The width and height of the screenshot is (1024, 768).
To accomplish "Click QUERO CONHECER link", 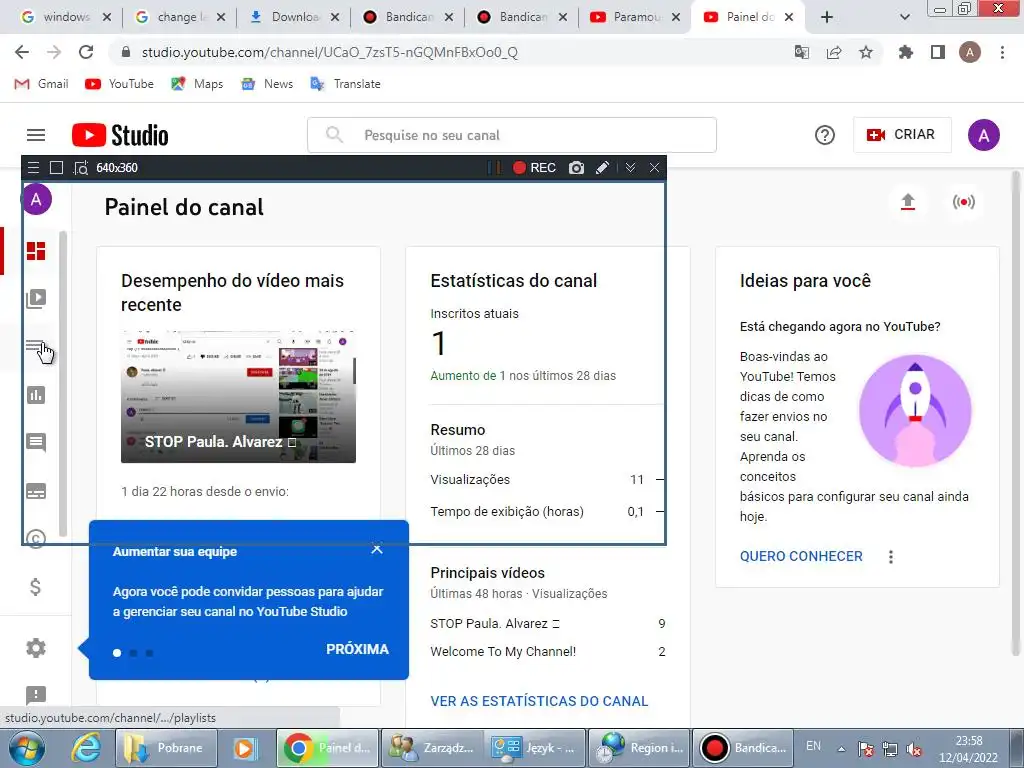I will coord(801,556).
